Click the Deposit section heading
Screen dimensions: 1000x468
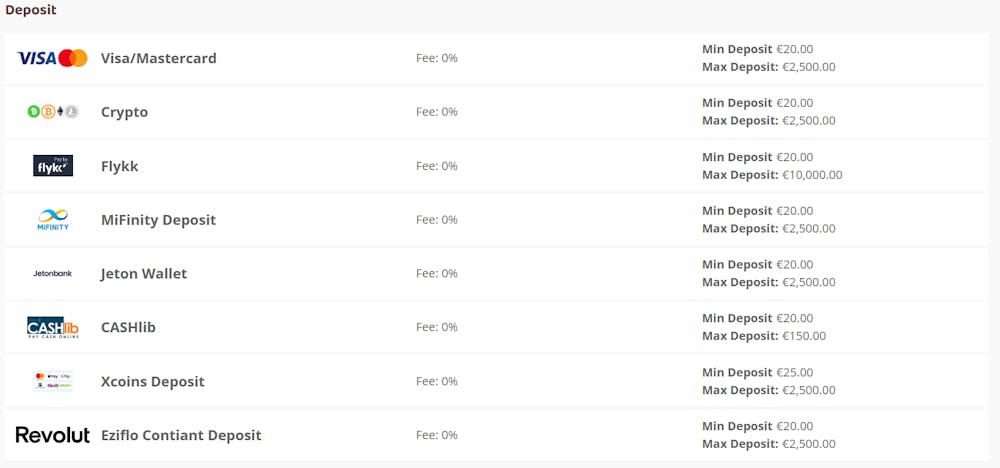point(31,10)
